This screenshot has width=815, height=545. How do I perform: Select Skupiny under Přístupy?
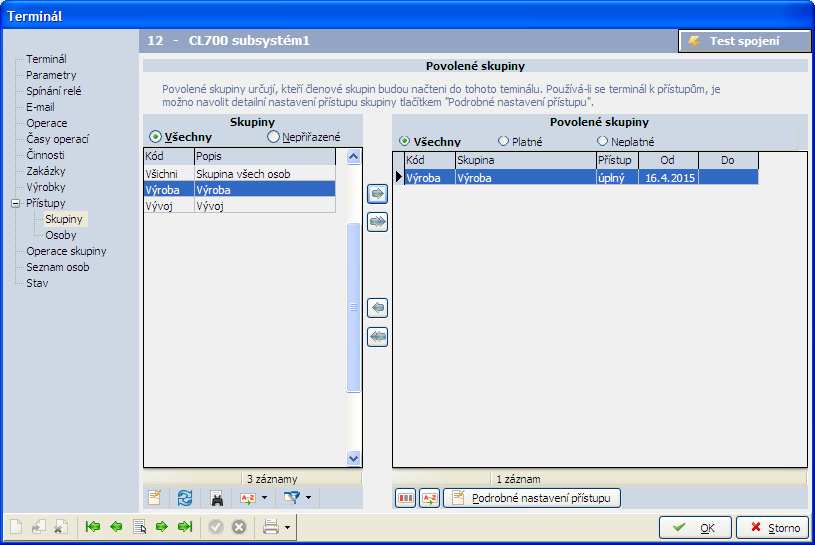(x=63, y=219)
